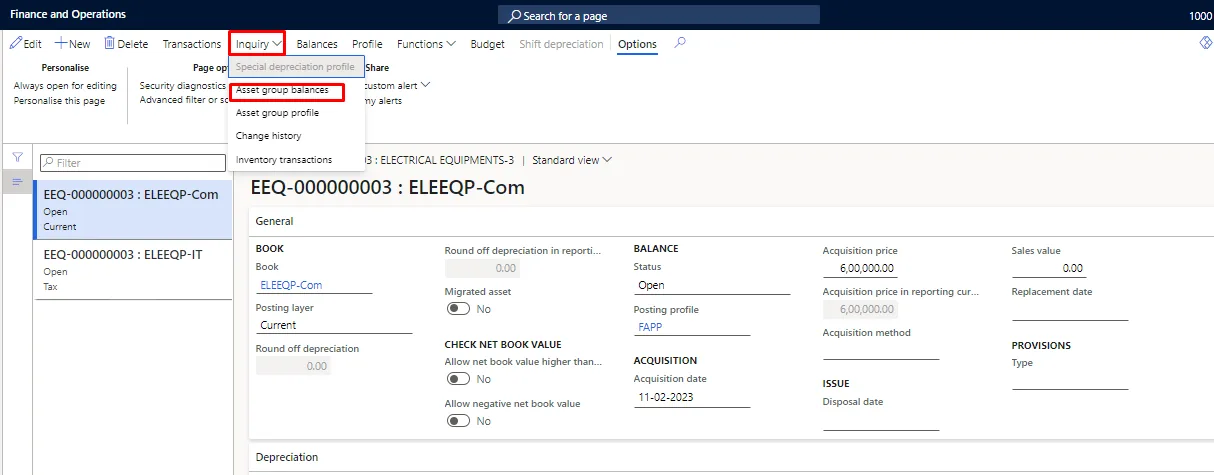Click Special depreciation profile menu entry
This screenshot has height=475, width=1214.
(x=296, y=67)
